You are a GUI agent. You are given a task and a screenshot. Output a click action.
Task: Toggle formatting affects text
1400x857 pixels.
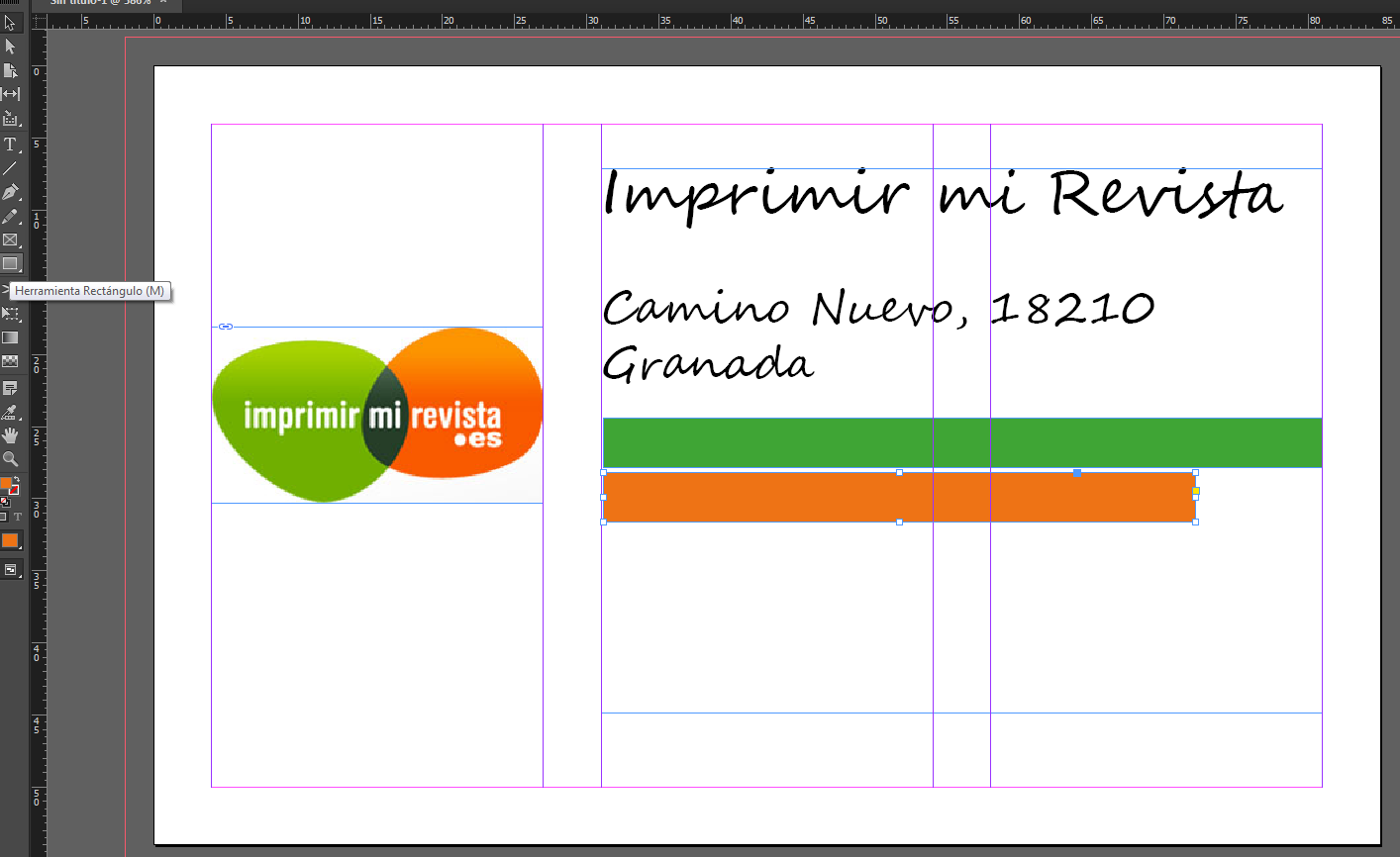[x=17, y=517]
